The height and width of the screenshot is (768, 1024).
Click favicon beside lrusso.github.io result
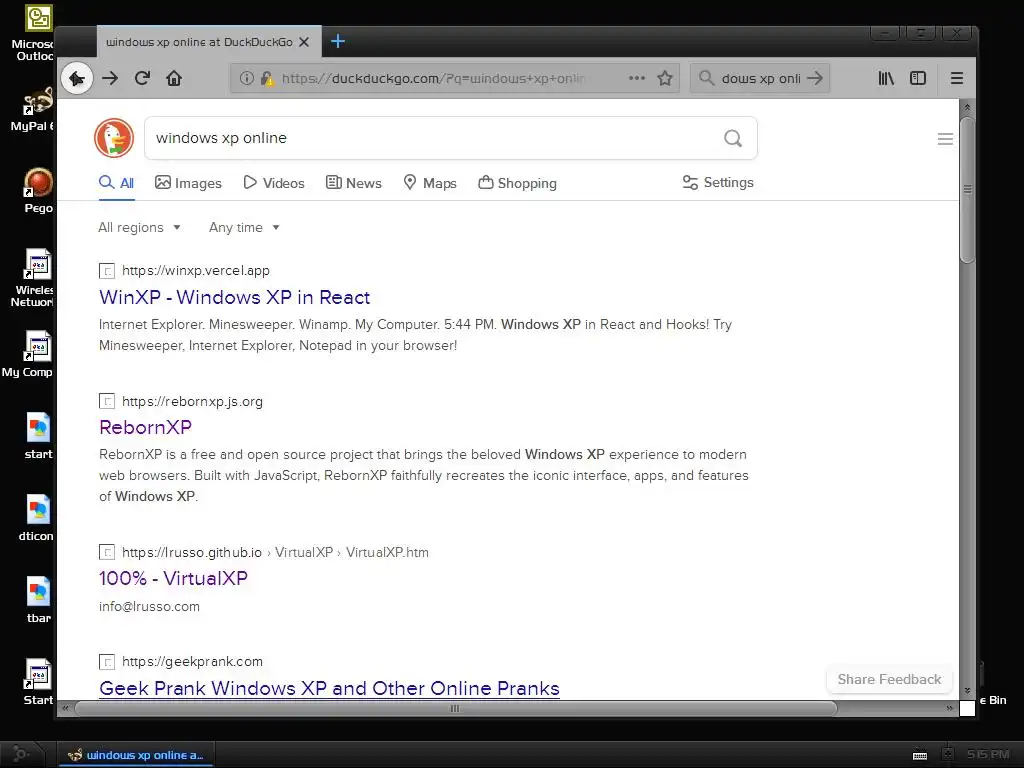click(106, 552)
